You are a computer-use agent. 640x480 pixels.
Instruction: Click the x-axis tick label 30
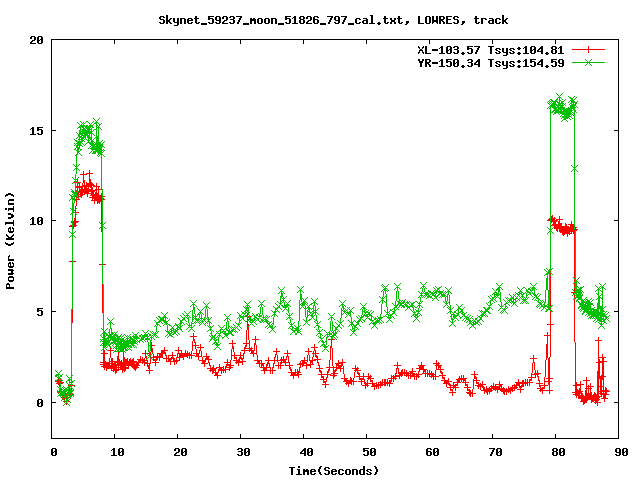pyautogui.click(x=243, y=452)
